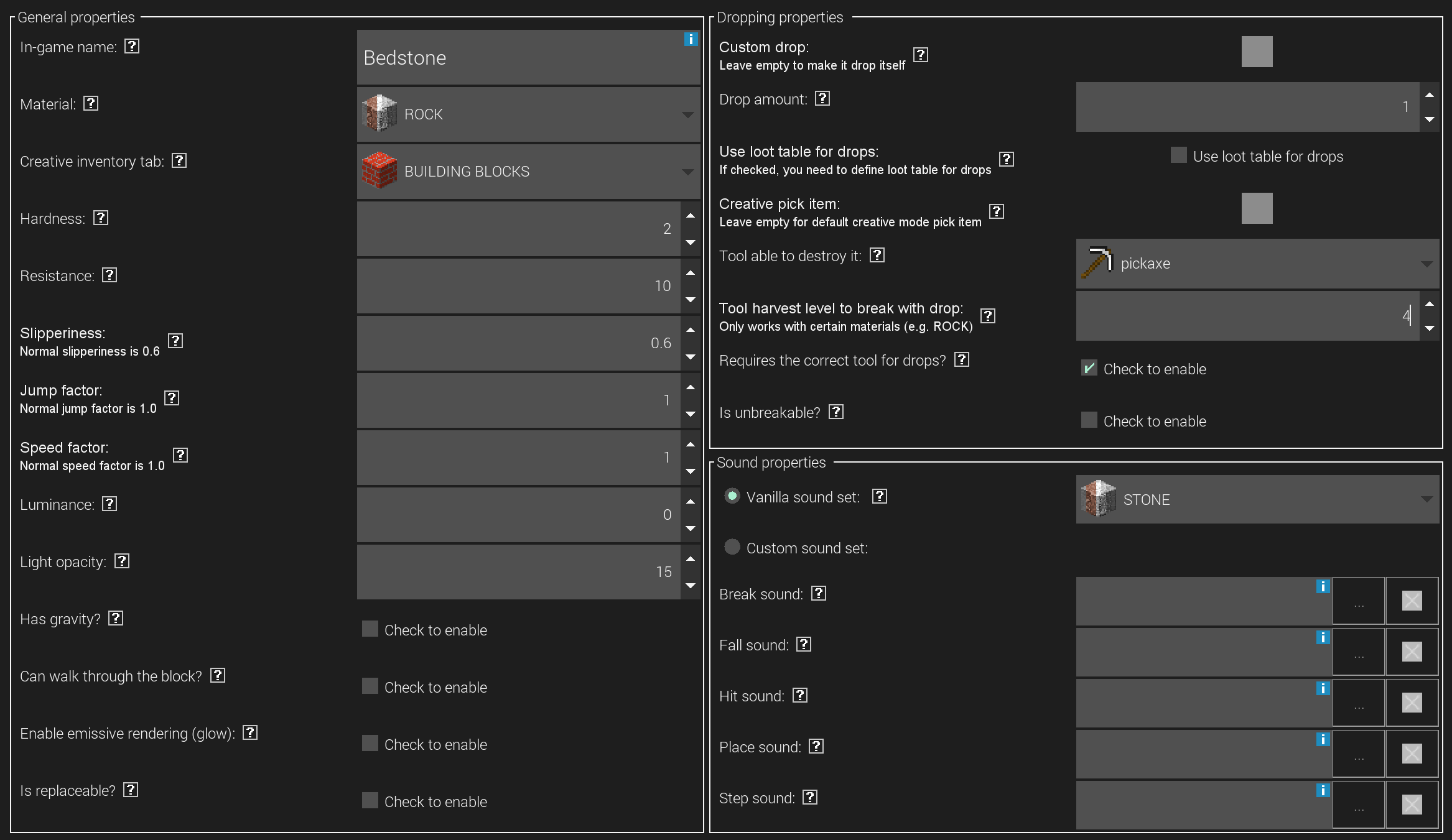
Task: Click the help icon beside Has gravity
Action: click(116, 618)
